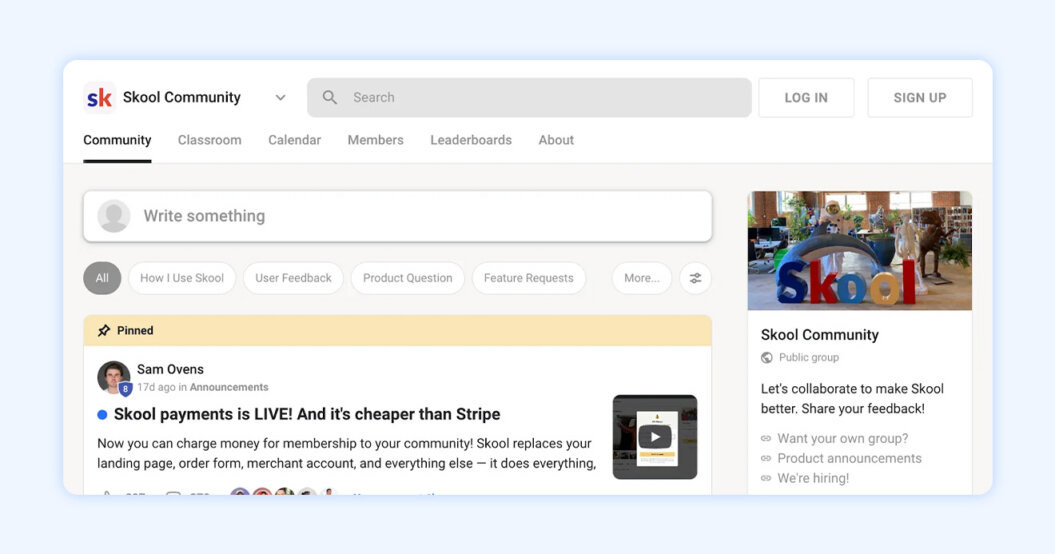View the Leaderboards tab
Screen dimensions: 1055x554
471,140
